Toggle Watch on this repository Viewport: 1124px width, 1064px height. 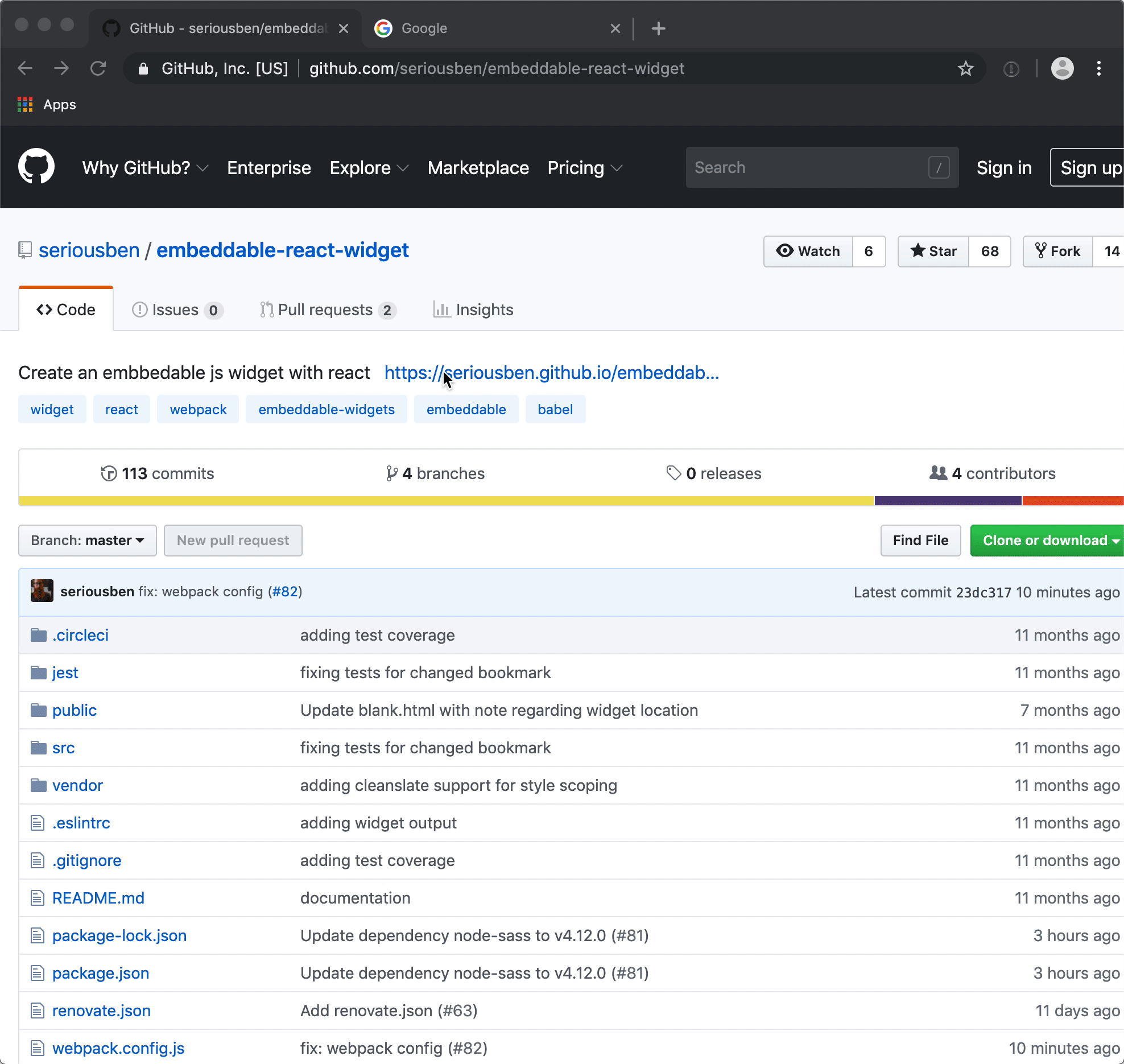point(808,251)
